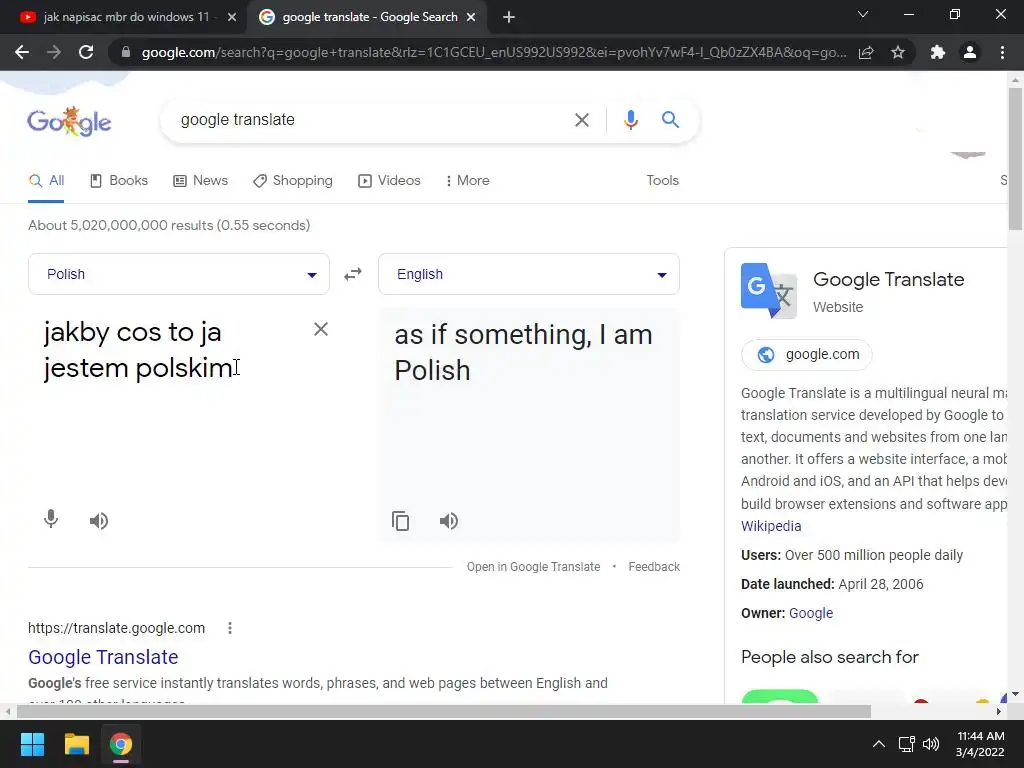The width and height of the screenshot is (1024, 768).
Task: Share this page via address bar icon
Action: tap(866, 52)
